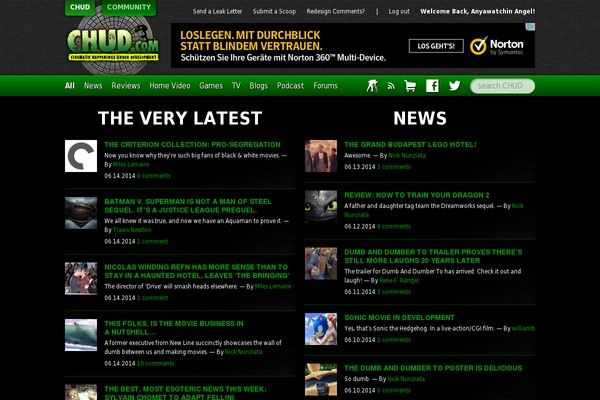
Task: Click Miles Lemaire on Refn article
Action: click(273, 286)
